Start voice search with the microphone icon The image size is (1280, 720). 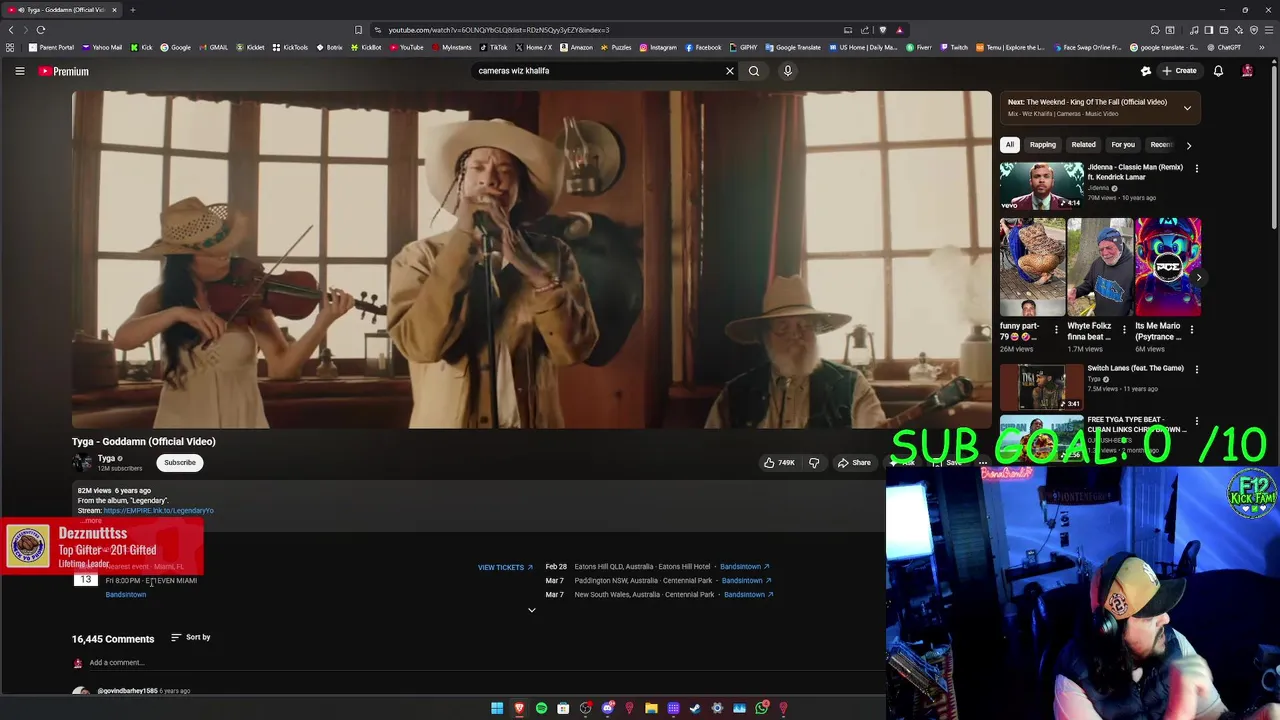(x=788, y=71)
